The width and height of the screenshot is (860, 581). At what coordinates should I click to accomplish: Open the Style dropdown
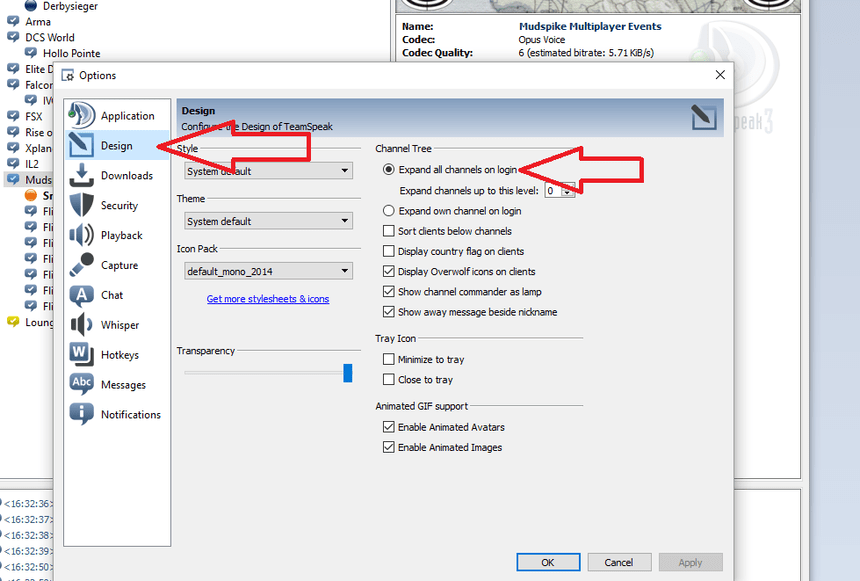pyautogui.click(x=268, y=171)
